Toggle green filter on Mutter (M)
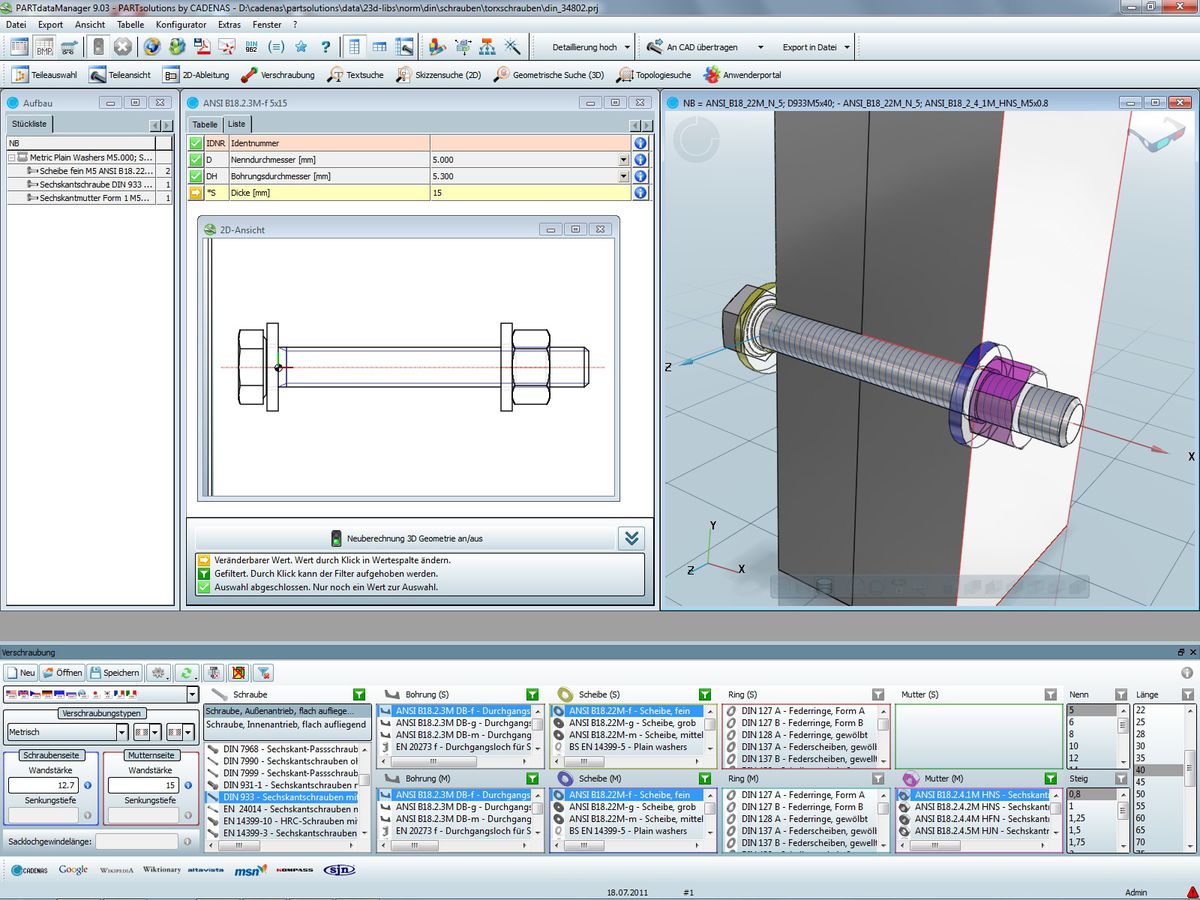 coord(1050,778)
